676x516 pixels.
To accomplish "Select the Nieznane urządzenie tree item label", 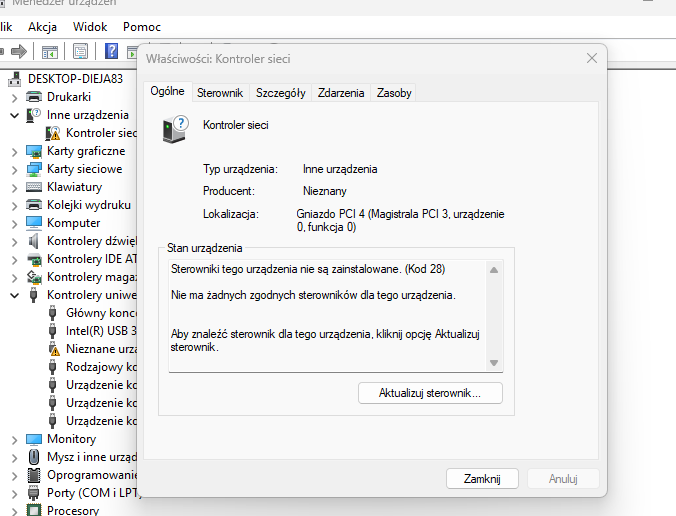I will pyautogui.click(x=101, y=349).
